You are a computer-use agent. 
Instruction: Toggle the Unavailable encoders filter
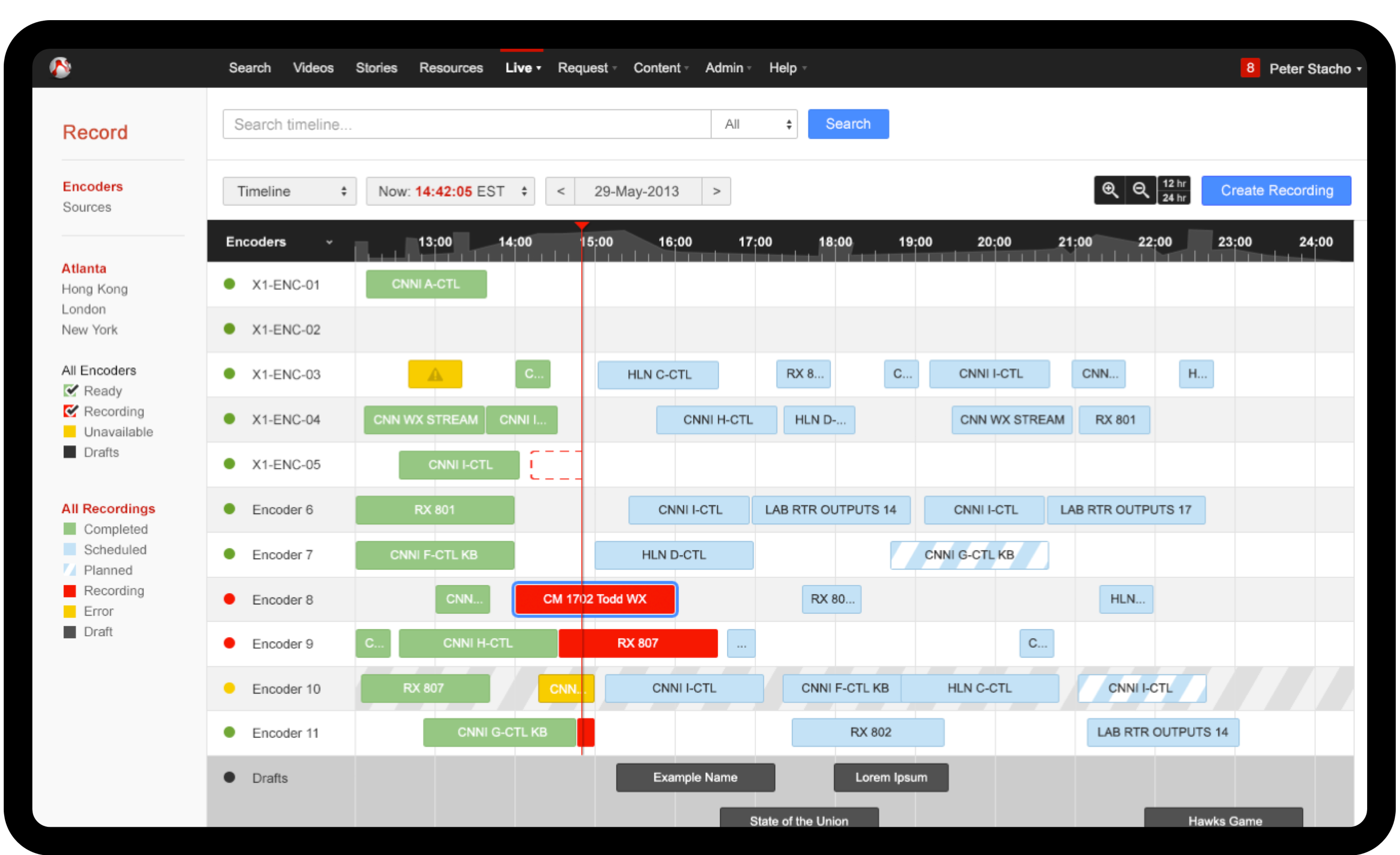[x=70, y=432]
